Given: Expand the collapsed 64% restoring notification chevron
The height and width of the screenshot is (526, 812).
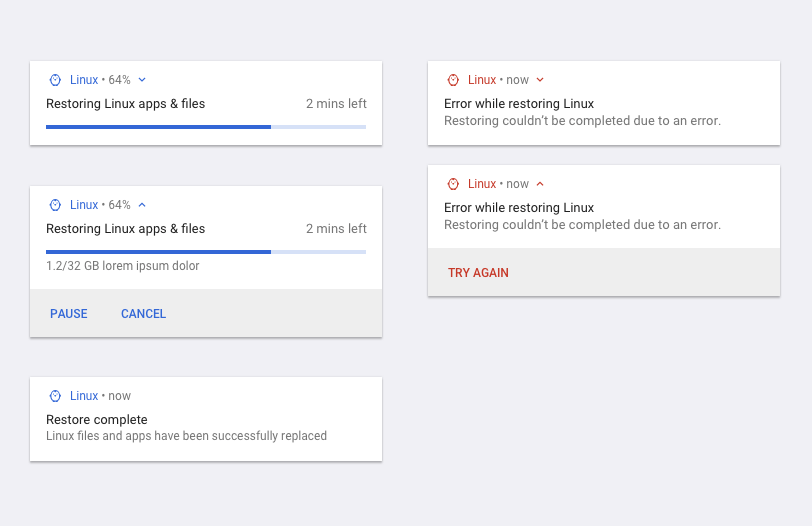Looking at the screenshot, I should [142, 80].
